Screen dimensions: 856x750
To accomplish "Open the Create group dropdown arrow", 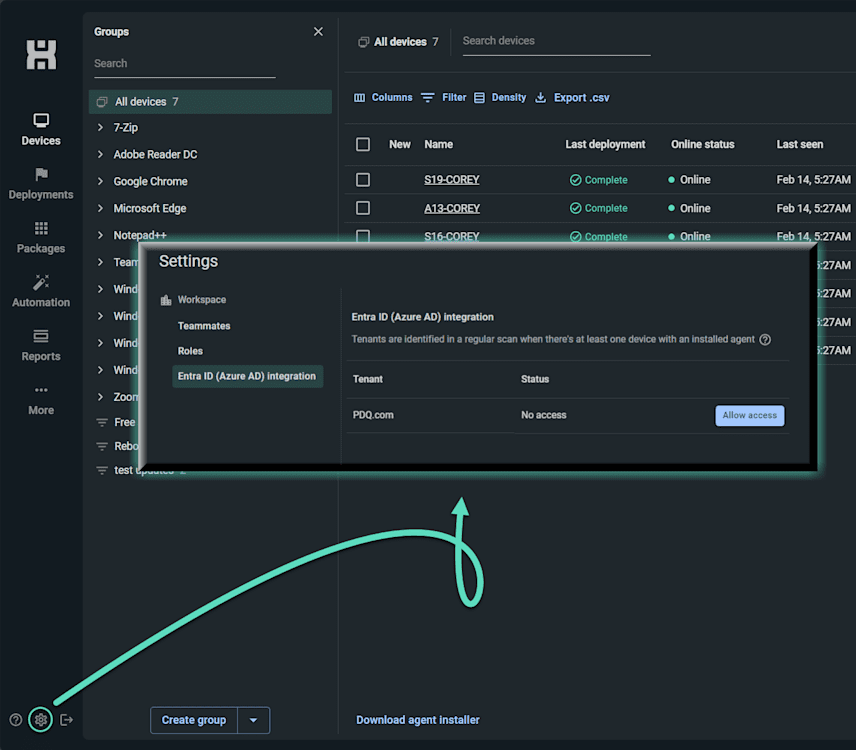I will coord(253,721).
